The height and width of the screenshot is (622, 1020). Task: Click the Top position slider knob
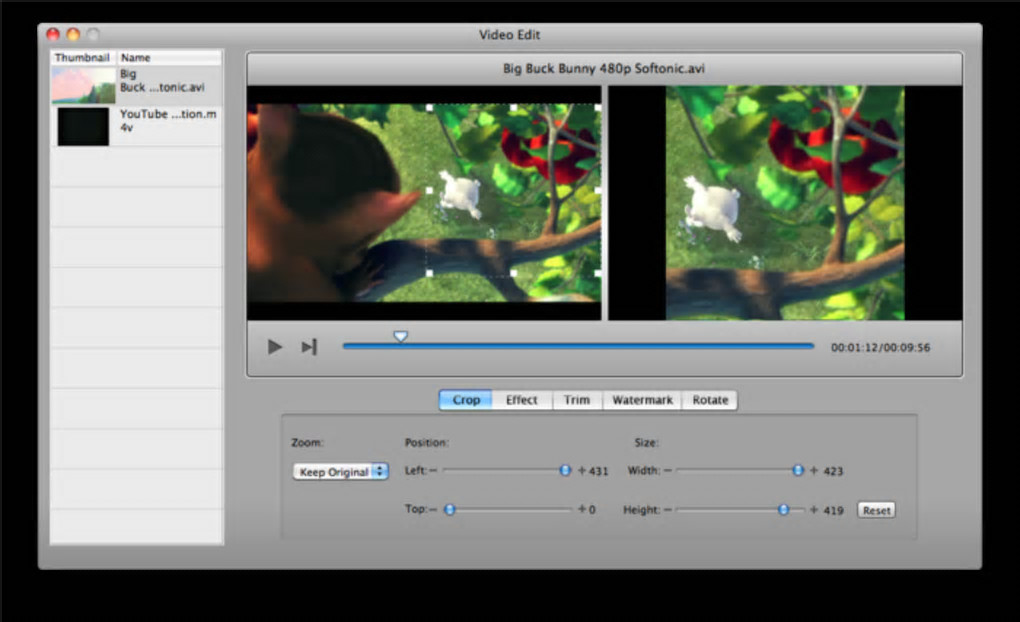[450, 509]
